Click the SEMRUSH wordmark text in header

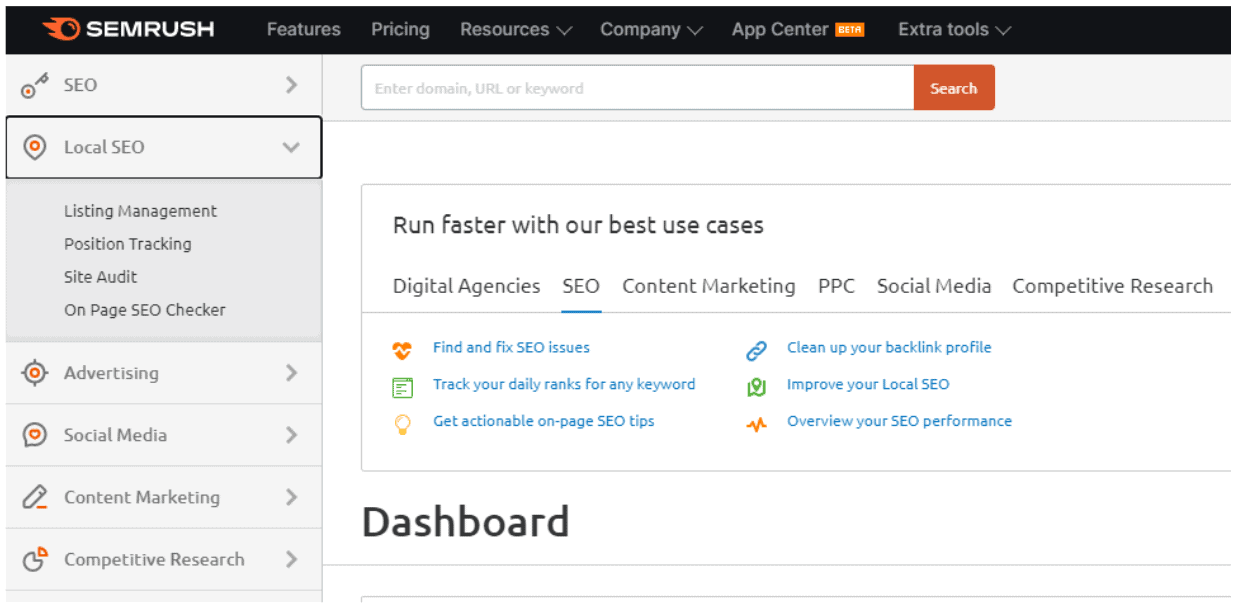150,29
